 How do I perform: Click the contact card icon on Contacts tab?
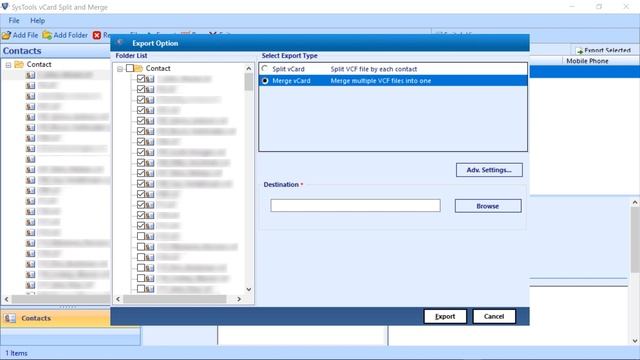point(11,318)
